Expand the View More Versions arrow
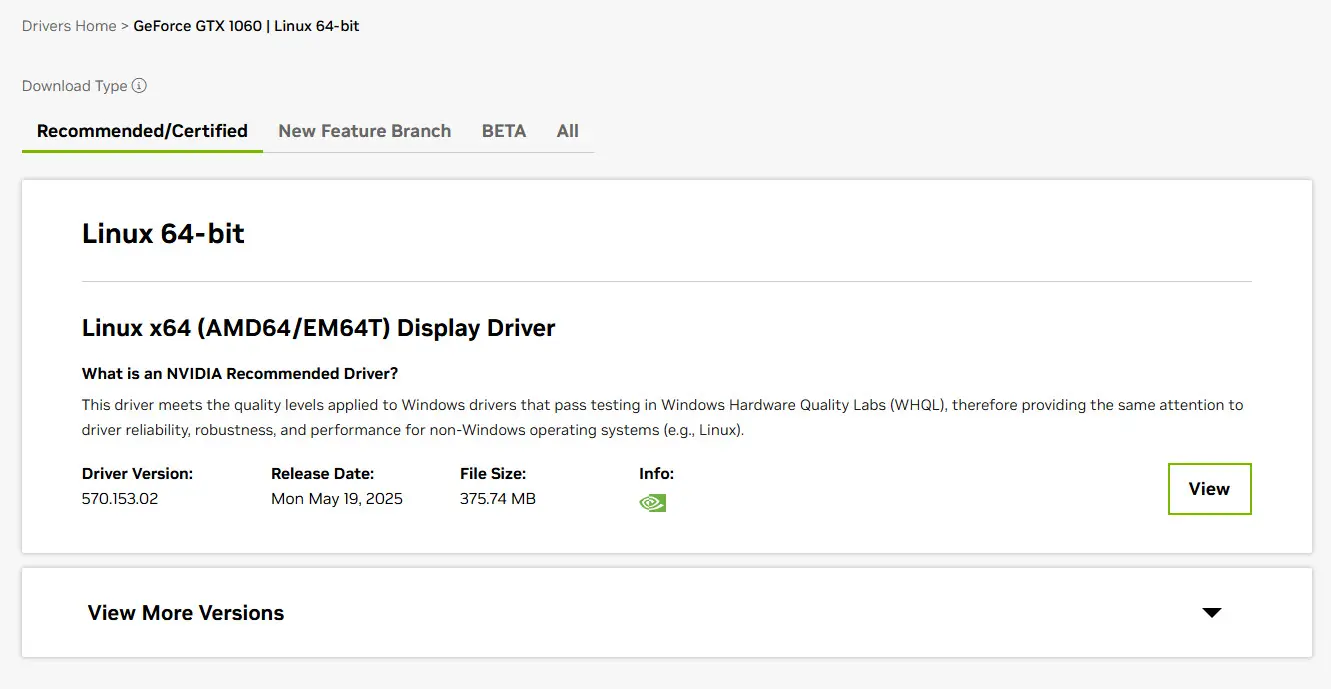This screenshot has width=1331, height=689. [1211, 613]
